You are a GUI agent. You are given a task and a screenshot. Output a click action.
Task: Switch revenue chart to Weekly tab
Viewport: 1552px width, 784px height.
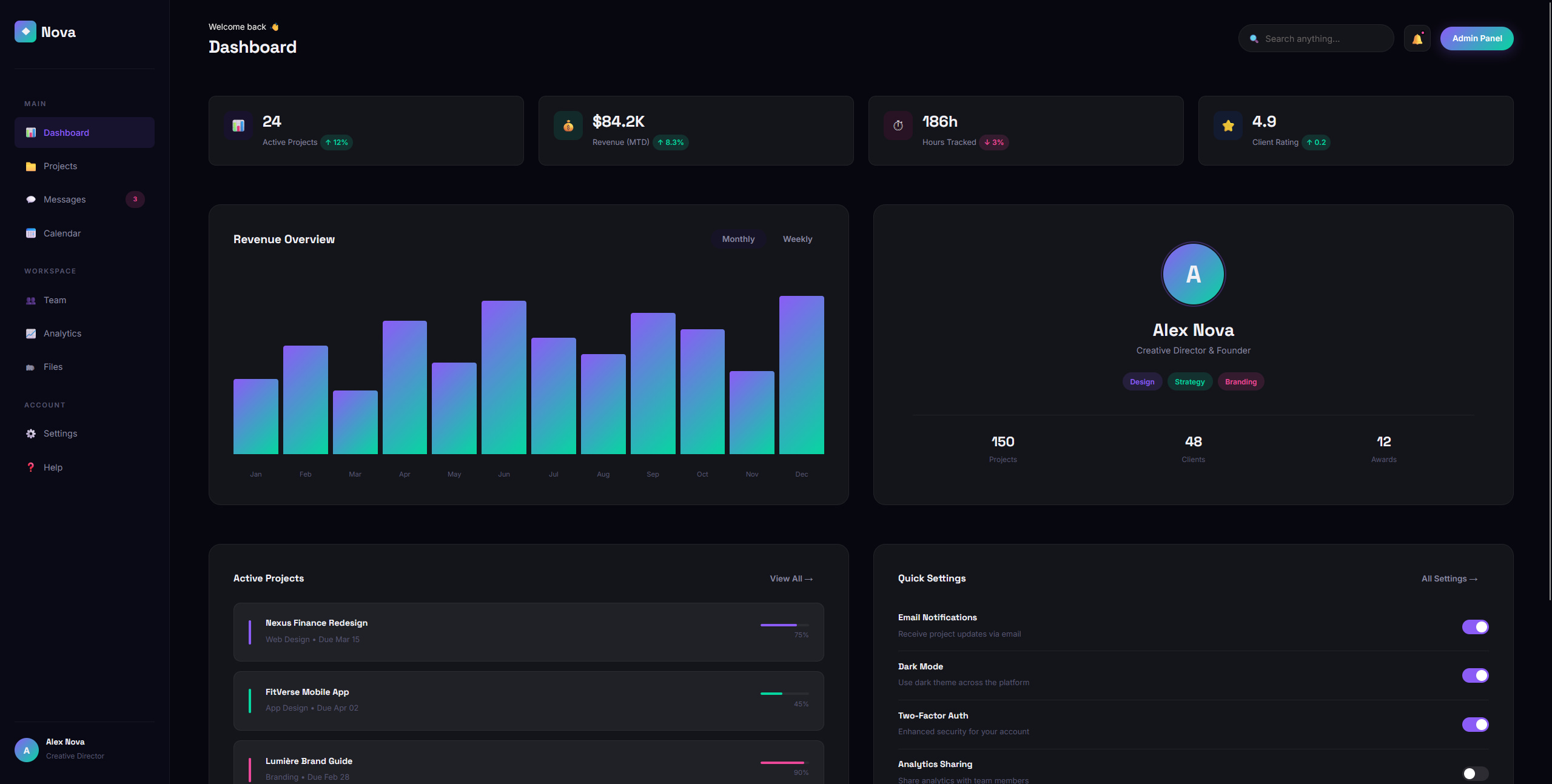(797, 240)
